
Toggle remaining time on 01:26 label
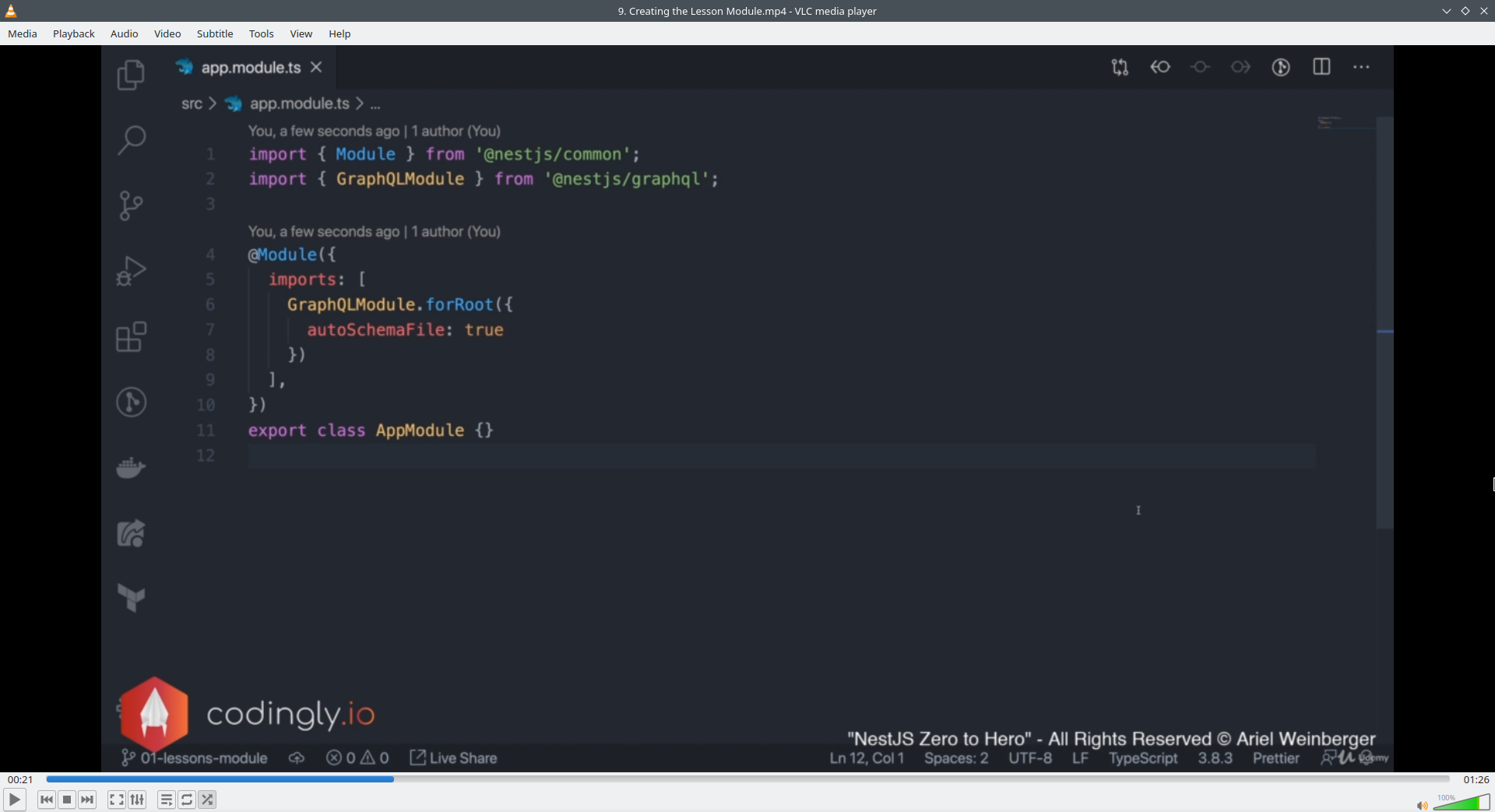coord(1476,779)
